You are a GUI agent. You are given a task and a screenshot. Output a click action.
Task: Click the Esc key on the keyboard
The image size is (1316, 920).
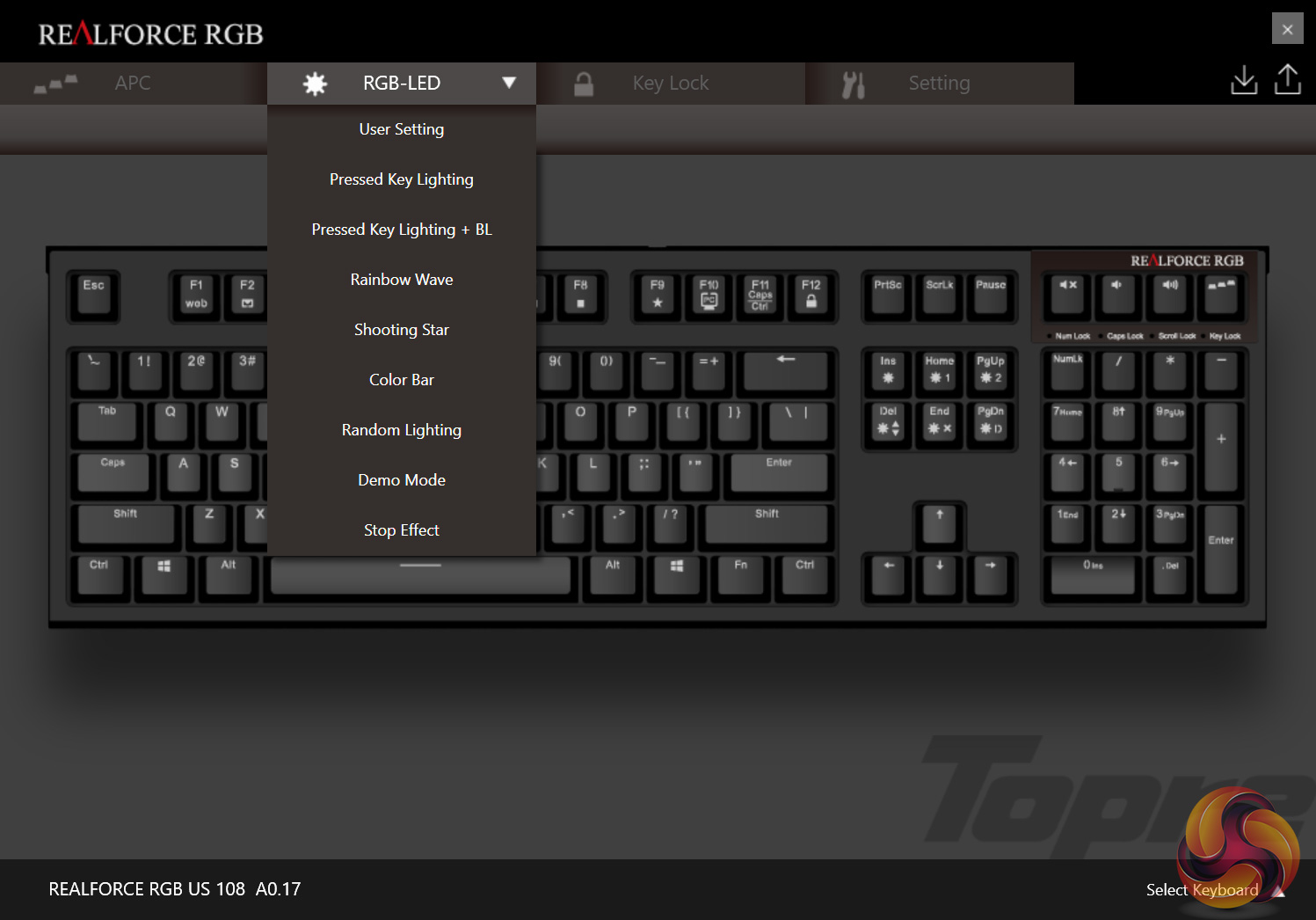point(94,296)
